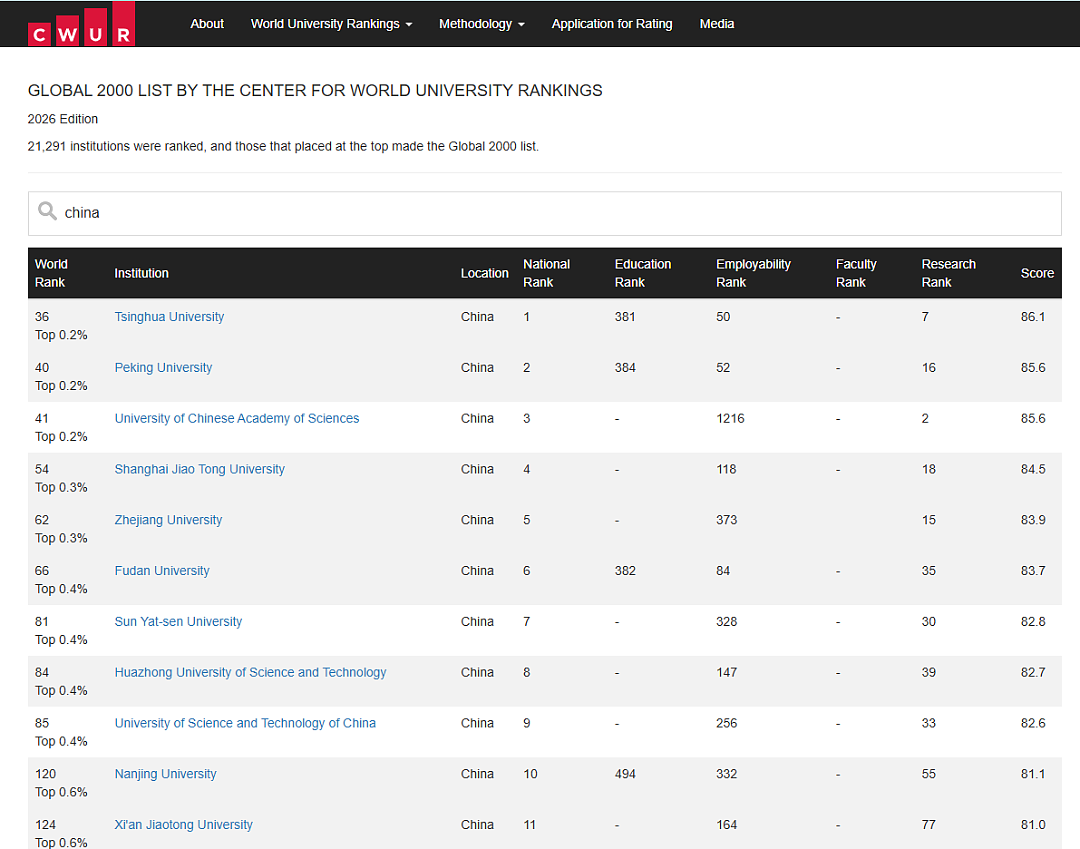Screen dimensions: 1080x849
Task: Open Zhejiang University link
Action: 168,520
